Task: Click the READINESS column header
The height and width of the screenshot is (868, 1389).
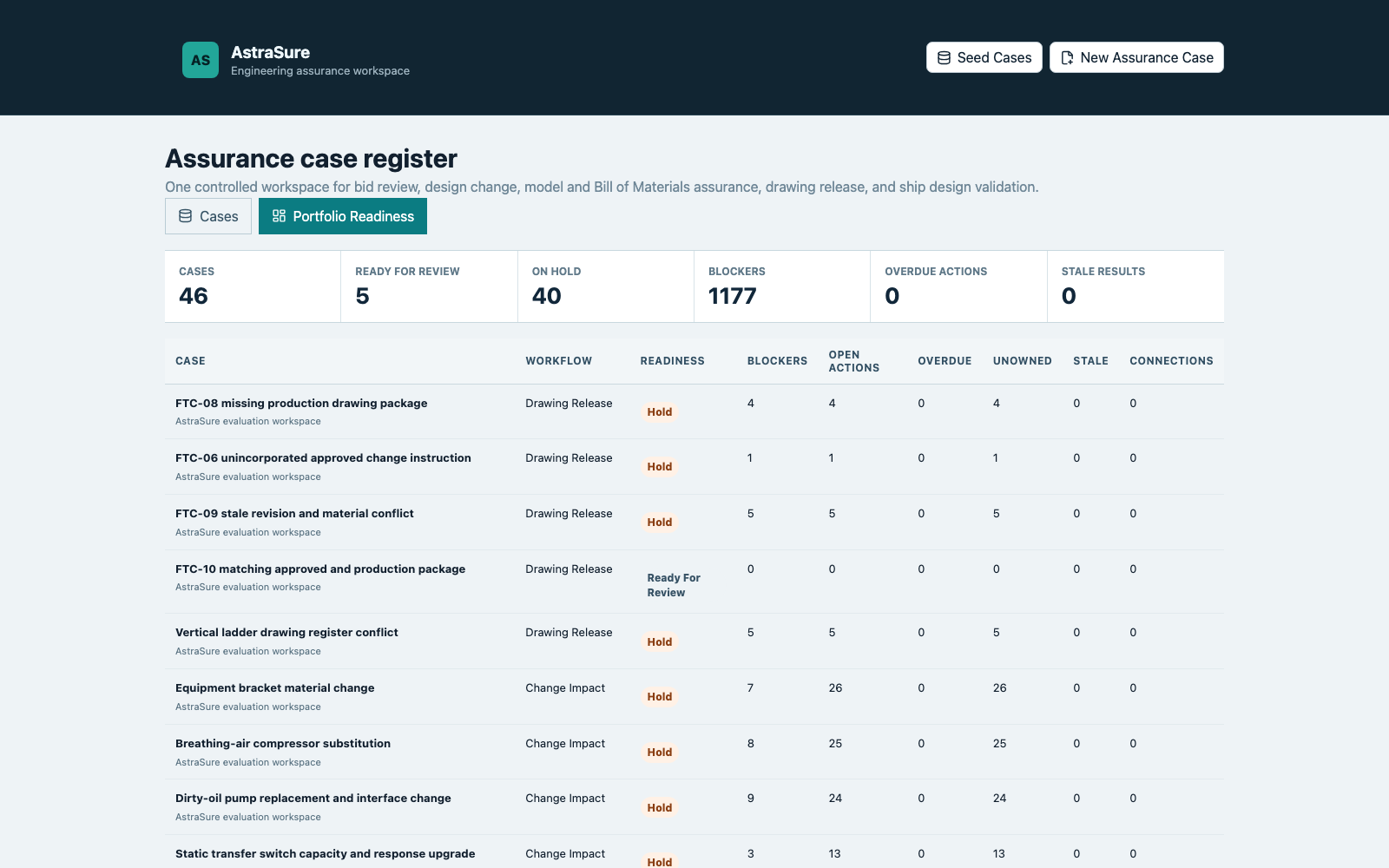Action: [x=673, y=361]
